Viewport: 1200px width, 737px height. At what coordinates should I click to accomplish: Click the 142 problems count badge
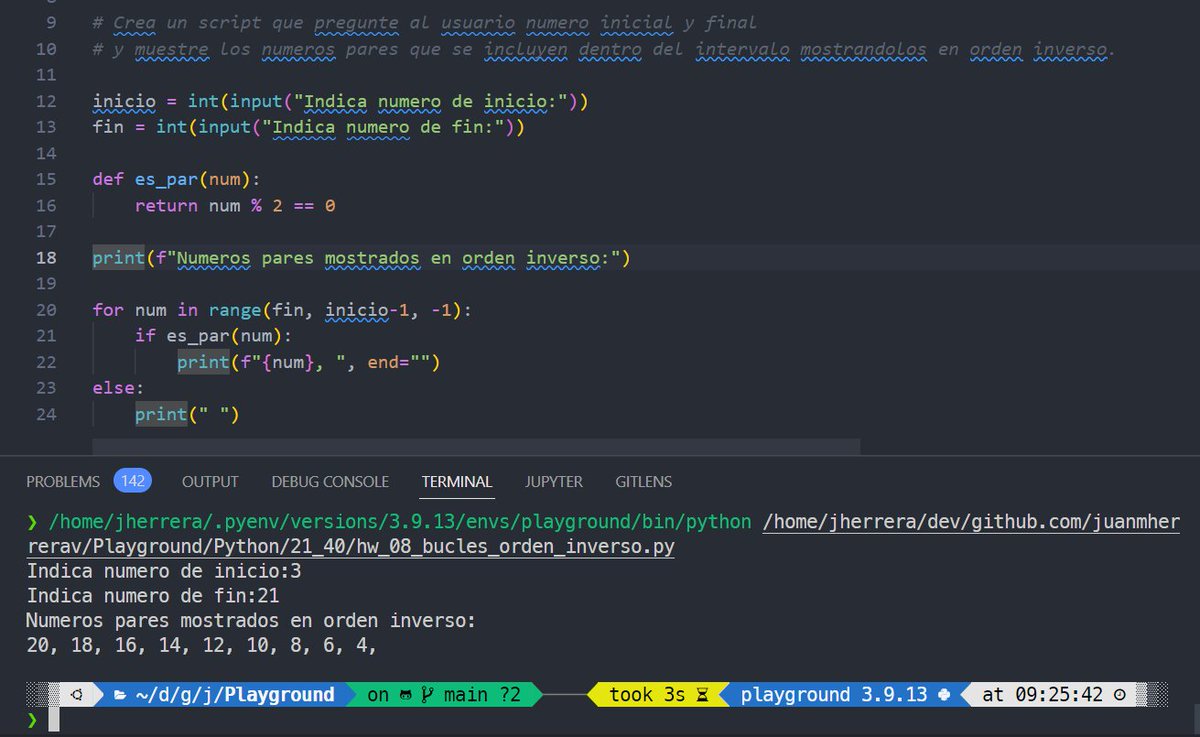(132, 481)
